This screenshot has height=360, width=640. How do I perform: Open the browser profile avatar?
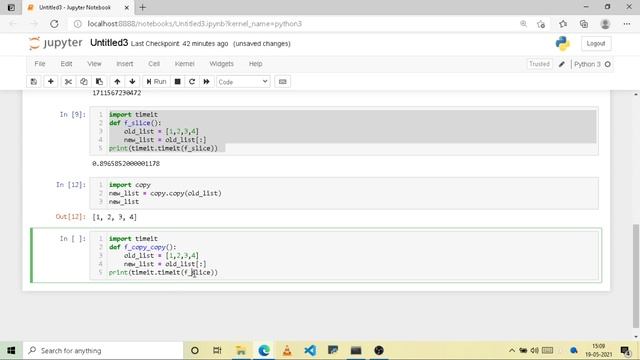605,24
